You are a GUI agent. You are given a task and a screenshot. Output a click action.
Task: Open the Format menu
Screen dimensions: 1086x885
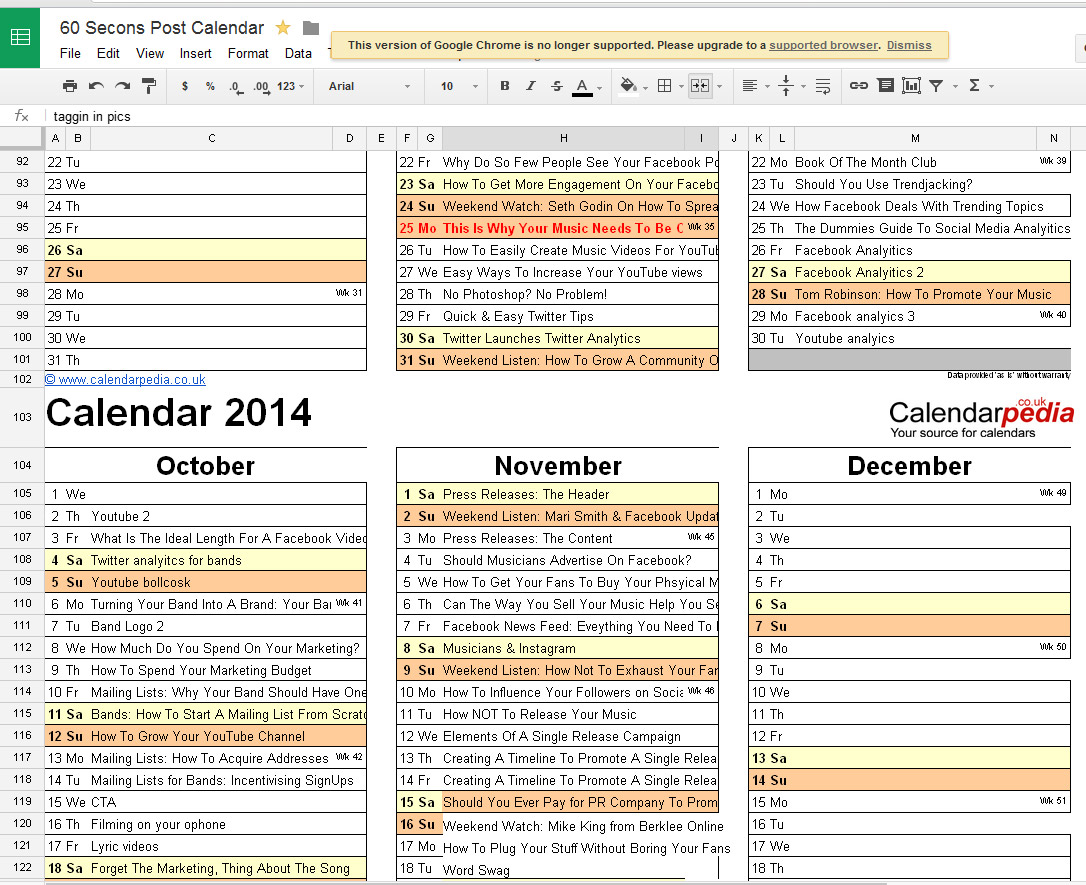248,54
